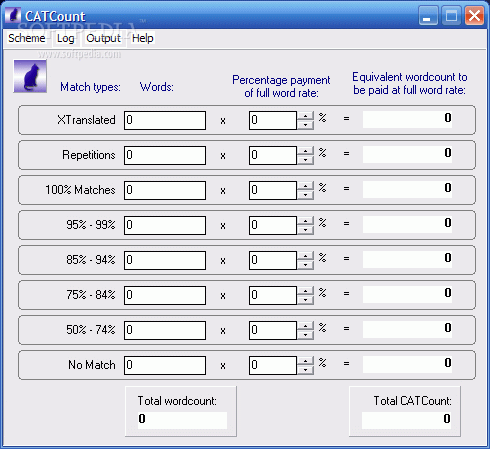Decrease 85% - 94% percentage with down arrow
Screen dimensions: 490x449
point(305,265)
